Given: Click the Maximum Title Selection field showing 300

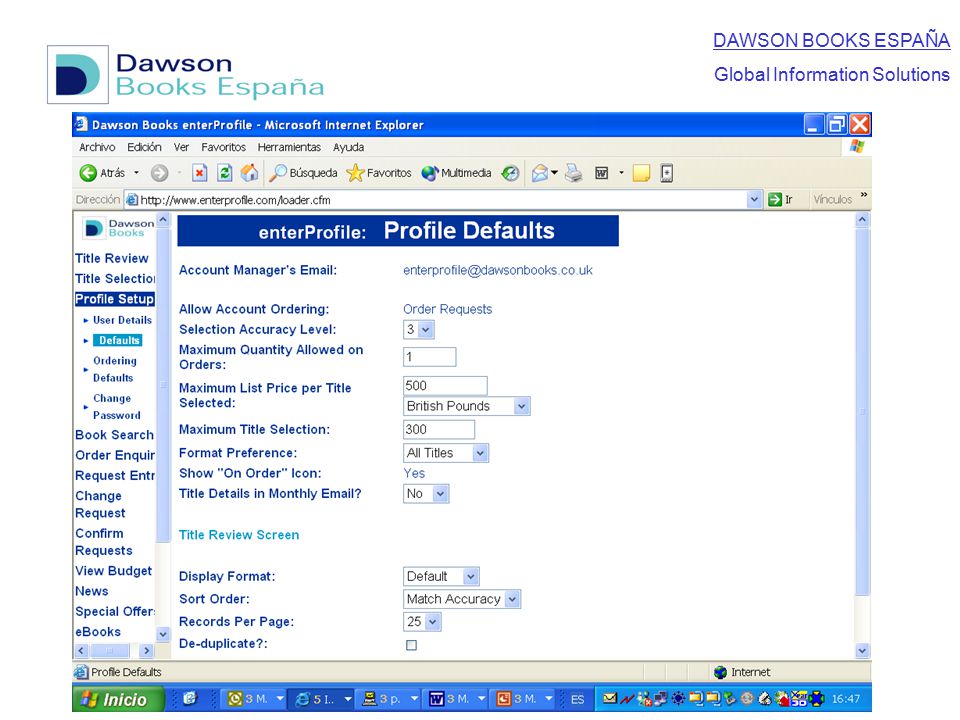Looking at the screenshot, I should [438, 429].
